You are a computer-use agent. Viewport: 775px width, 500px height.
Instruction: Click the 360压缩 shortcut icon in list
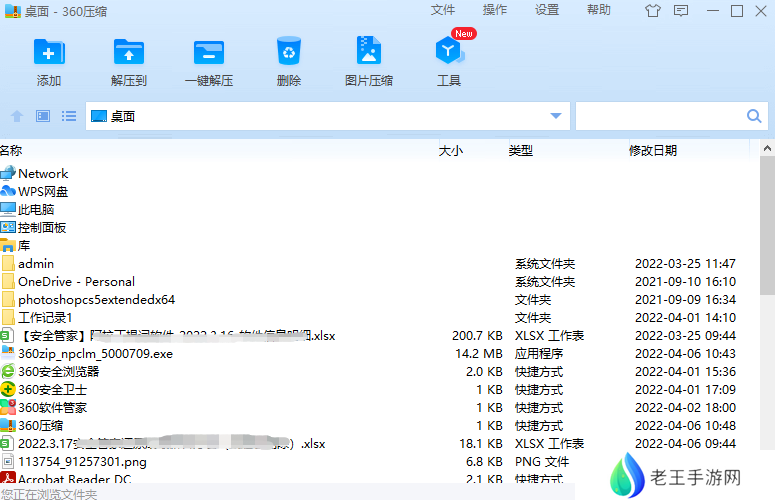click(x=8, y=425)
